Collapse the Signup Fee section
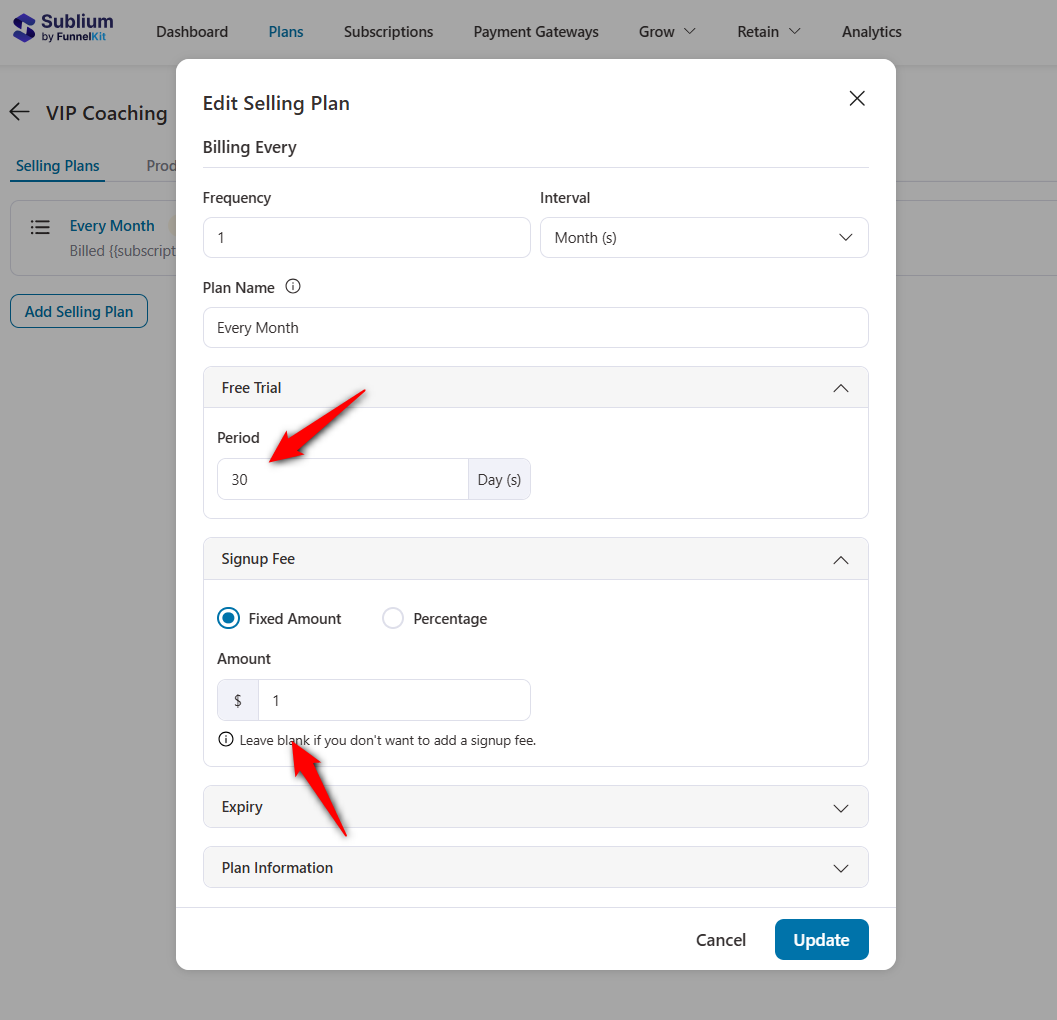 [x=840, y=559]
